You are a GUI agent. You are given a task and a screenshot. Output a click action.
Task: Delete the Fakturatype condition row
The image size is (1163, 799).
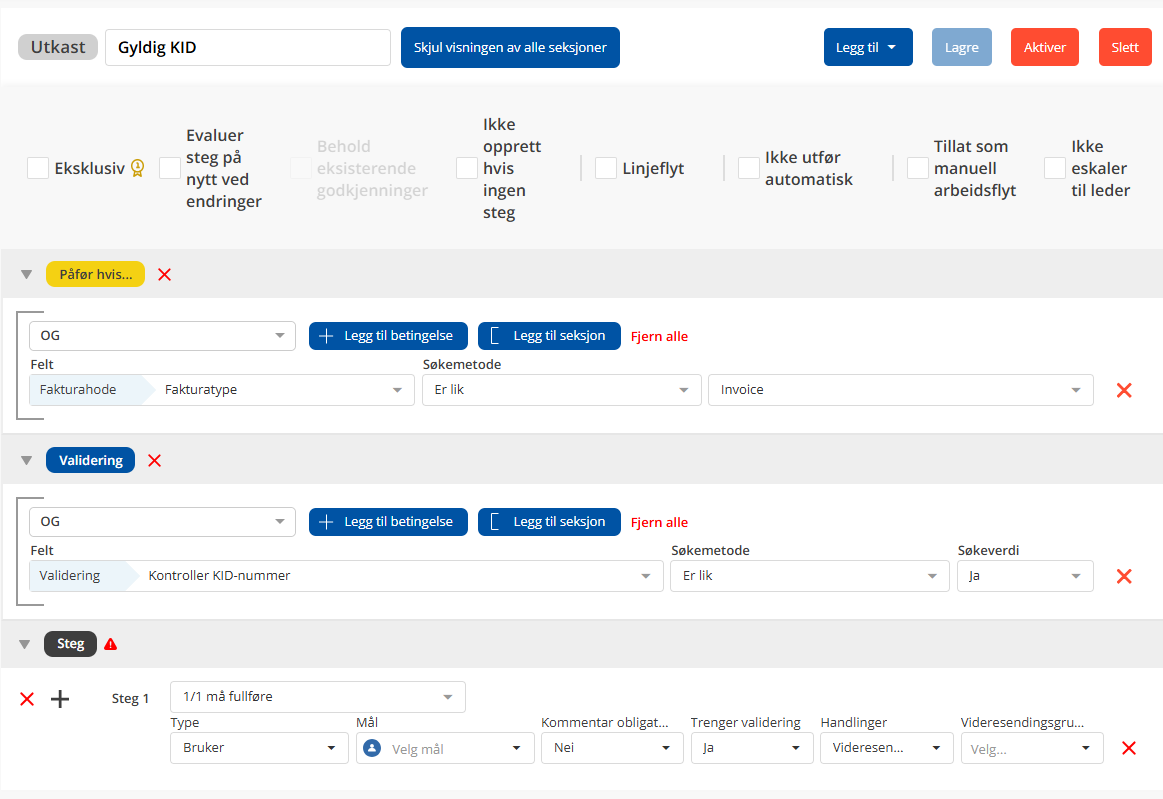point(1123,390)
